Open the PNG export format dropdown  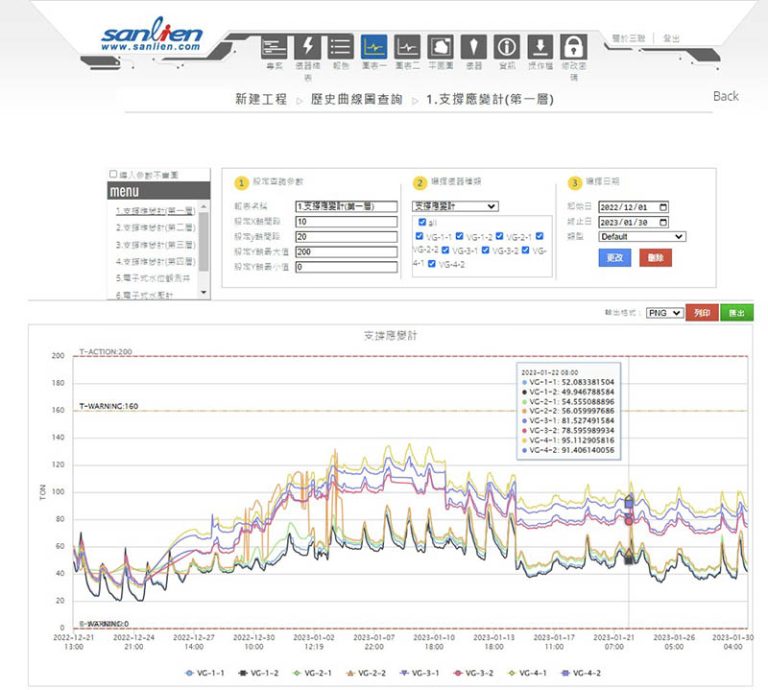point(664,313)
